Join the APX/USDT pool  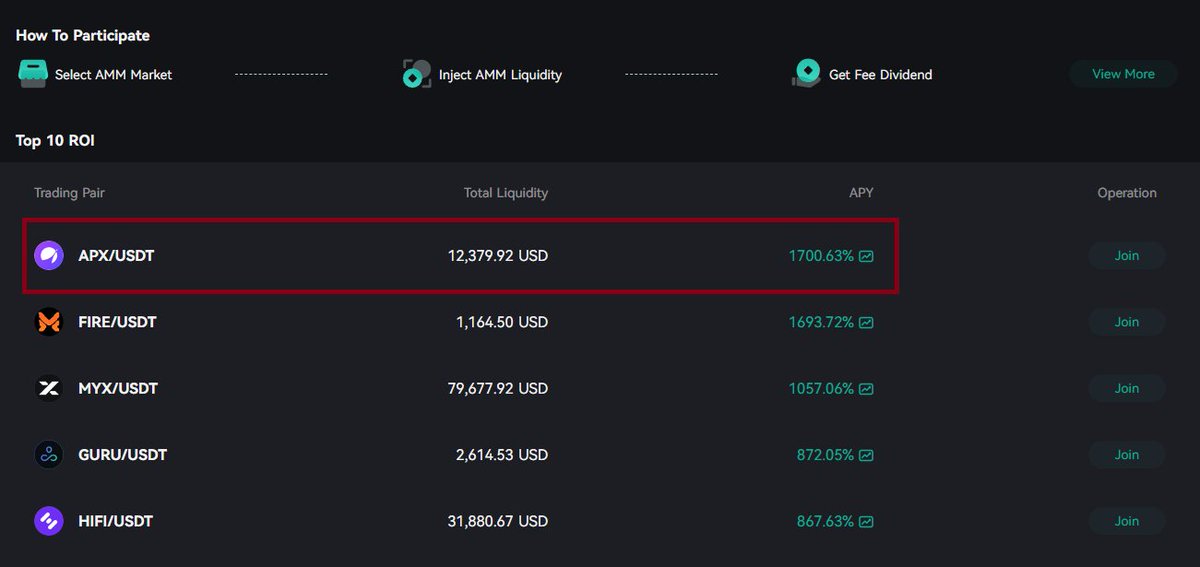(1127, 256)
